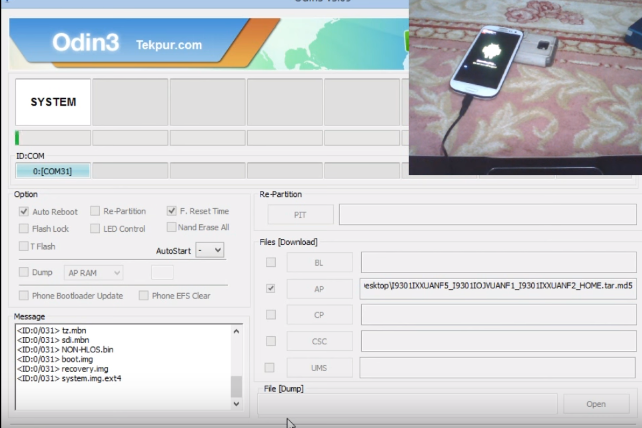
Task: Enable the T Flash checkbox
Action: coord(24,246)
